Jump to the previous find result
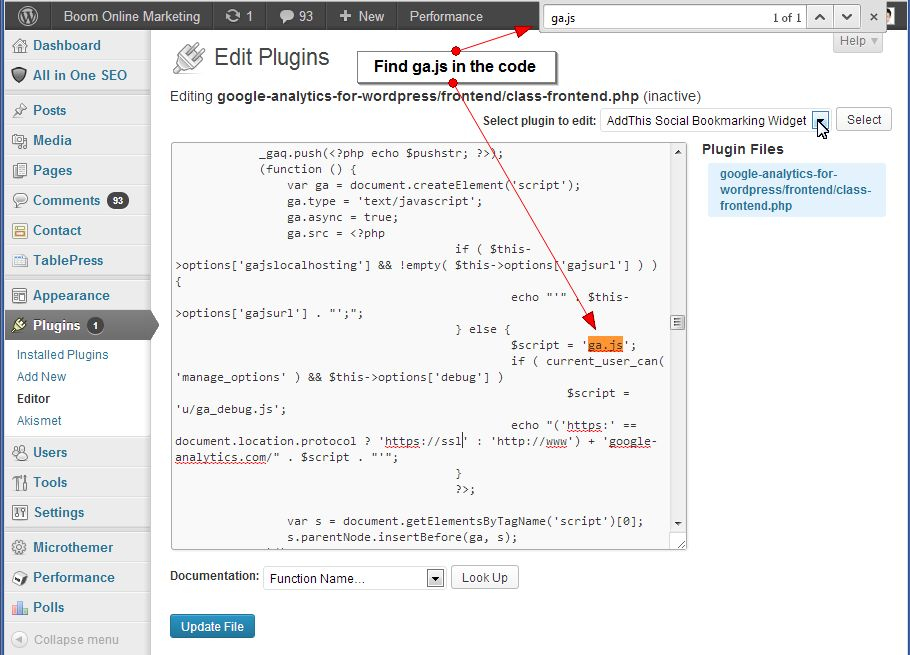 point(819,17)
